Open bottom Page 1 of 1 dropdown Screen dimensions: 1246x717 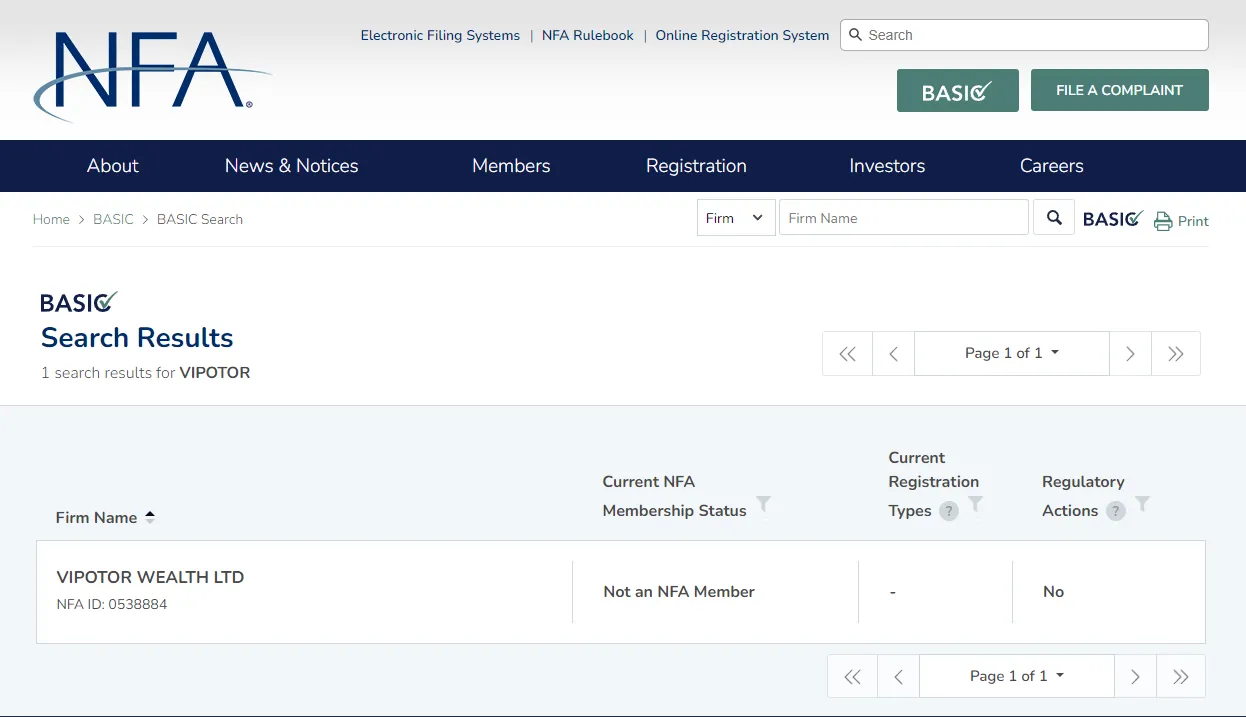tap(1017, 676)
